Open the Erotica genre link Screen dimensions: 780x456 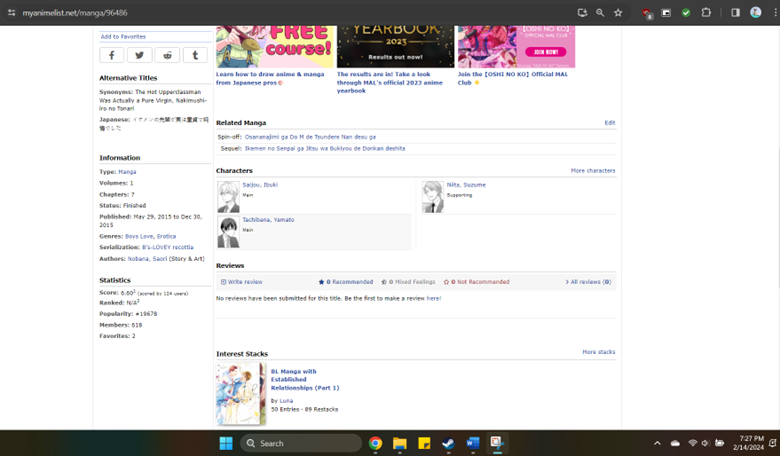tap(166, 237)
